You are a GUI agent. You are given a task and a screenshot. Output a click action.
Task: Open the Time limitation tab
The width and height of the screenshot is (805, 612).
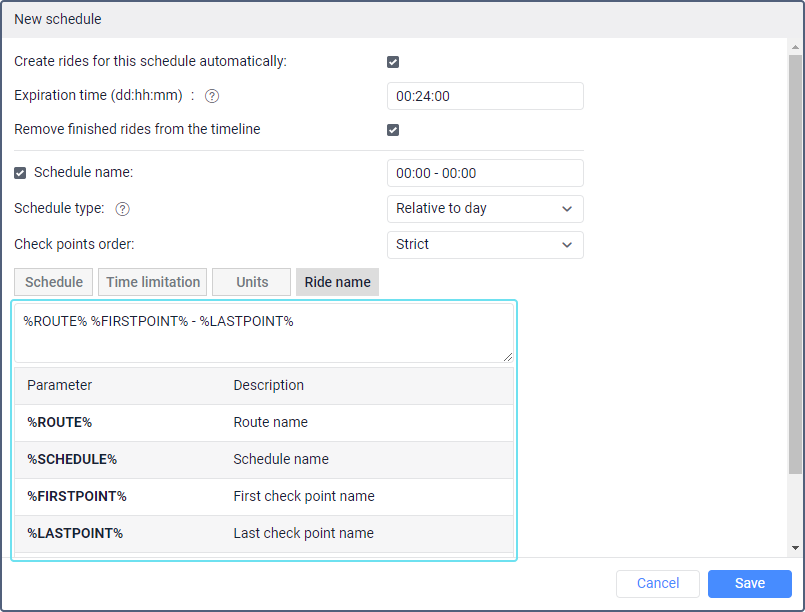click(x=153, y=282)
